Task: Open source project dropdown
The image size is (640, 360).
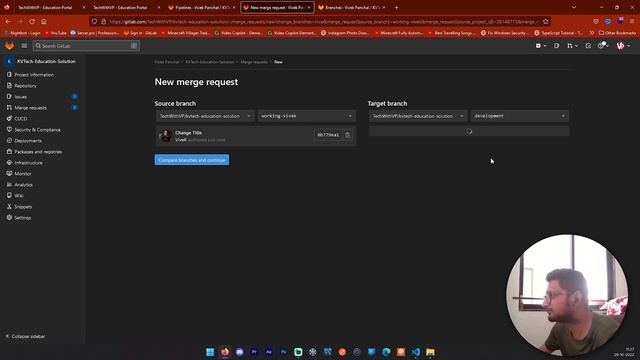Action: click(x=205, y=116)
